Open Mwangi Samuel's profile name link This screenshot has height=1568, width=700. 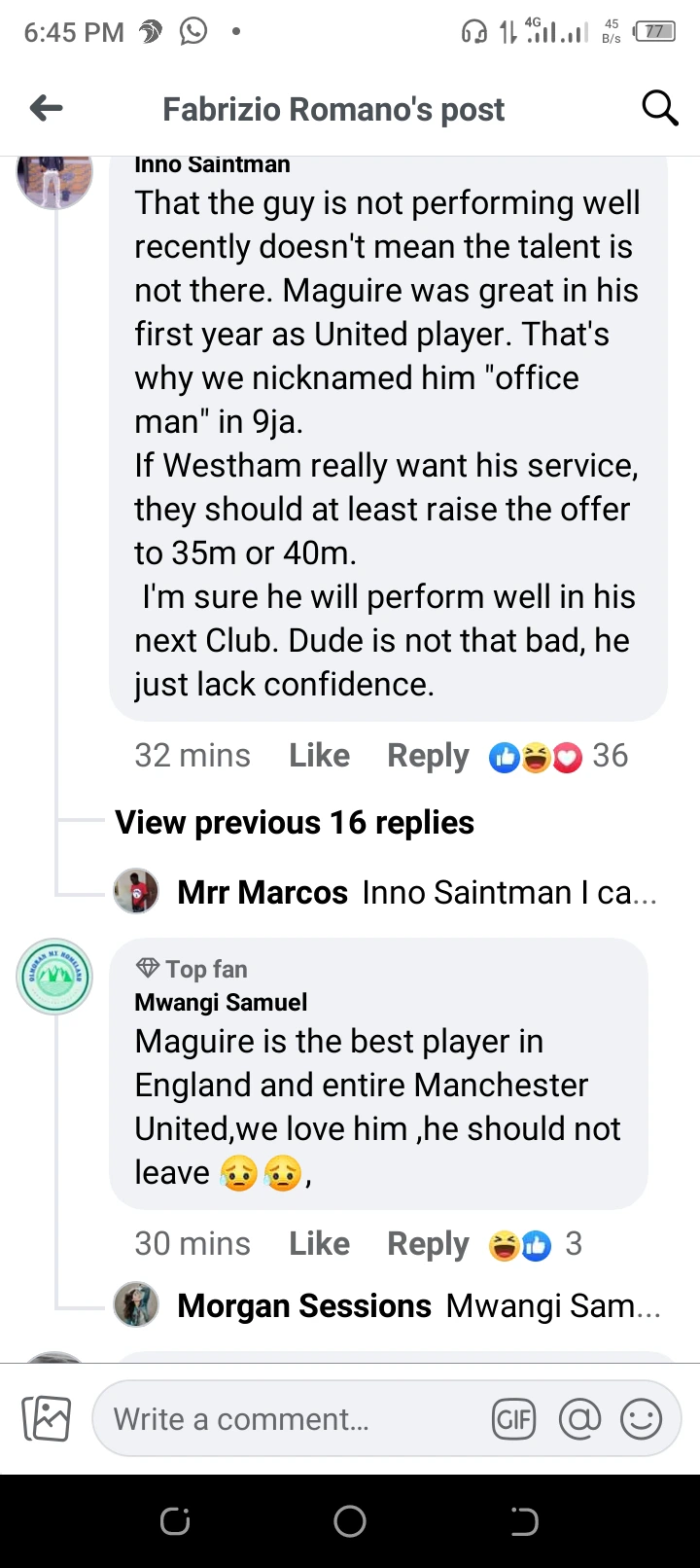point(221,1002)
